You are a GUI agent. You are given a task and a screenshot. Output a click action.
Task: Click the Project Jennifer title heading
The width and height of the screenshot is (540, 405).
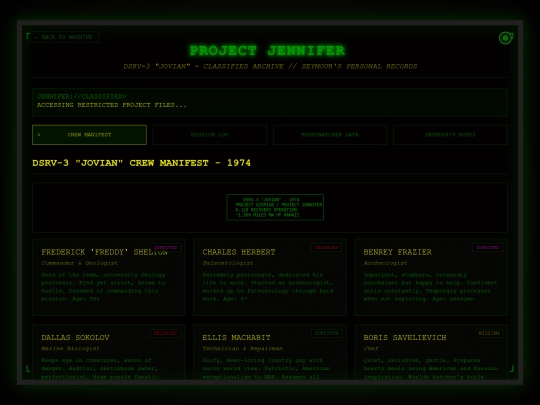(x=267, y=51)
